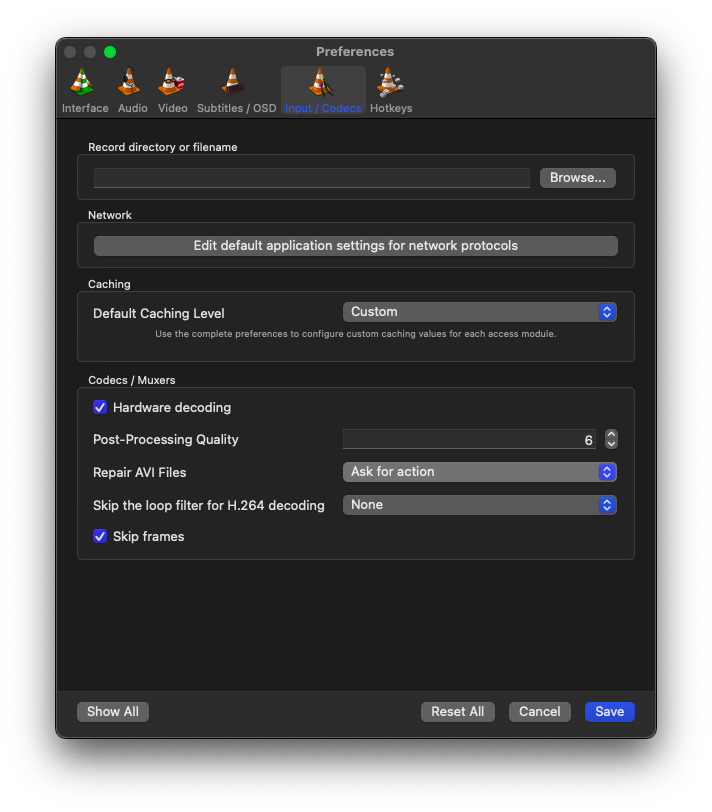Edit default network protocol settings

(355, 245)
